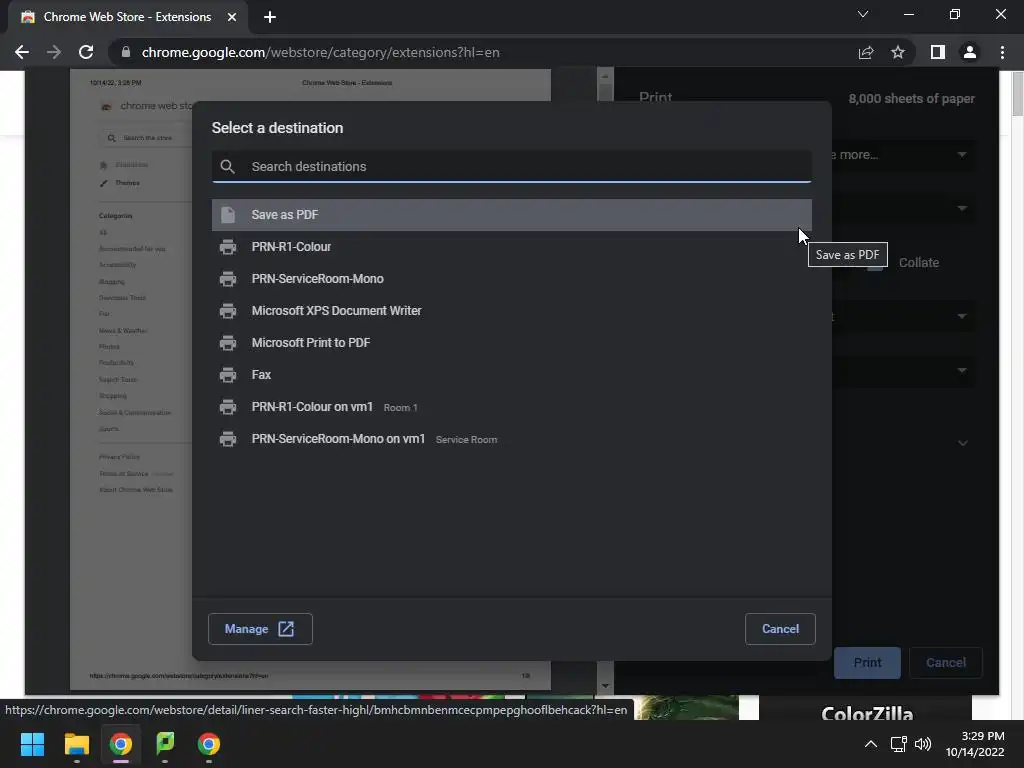Click the print preview scroll down arrow
Viewport: 1024px width, 768px height.
pos(605,686)
